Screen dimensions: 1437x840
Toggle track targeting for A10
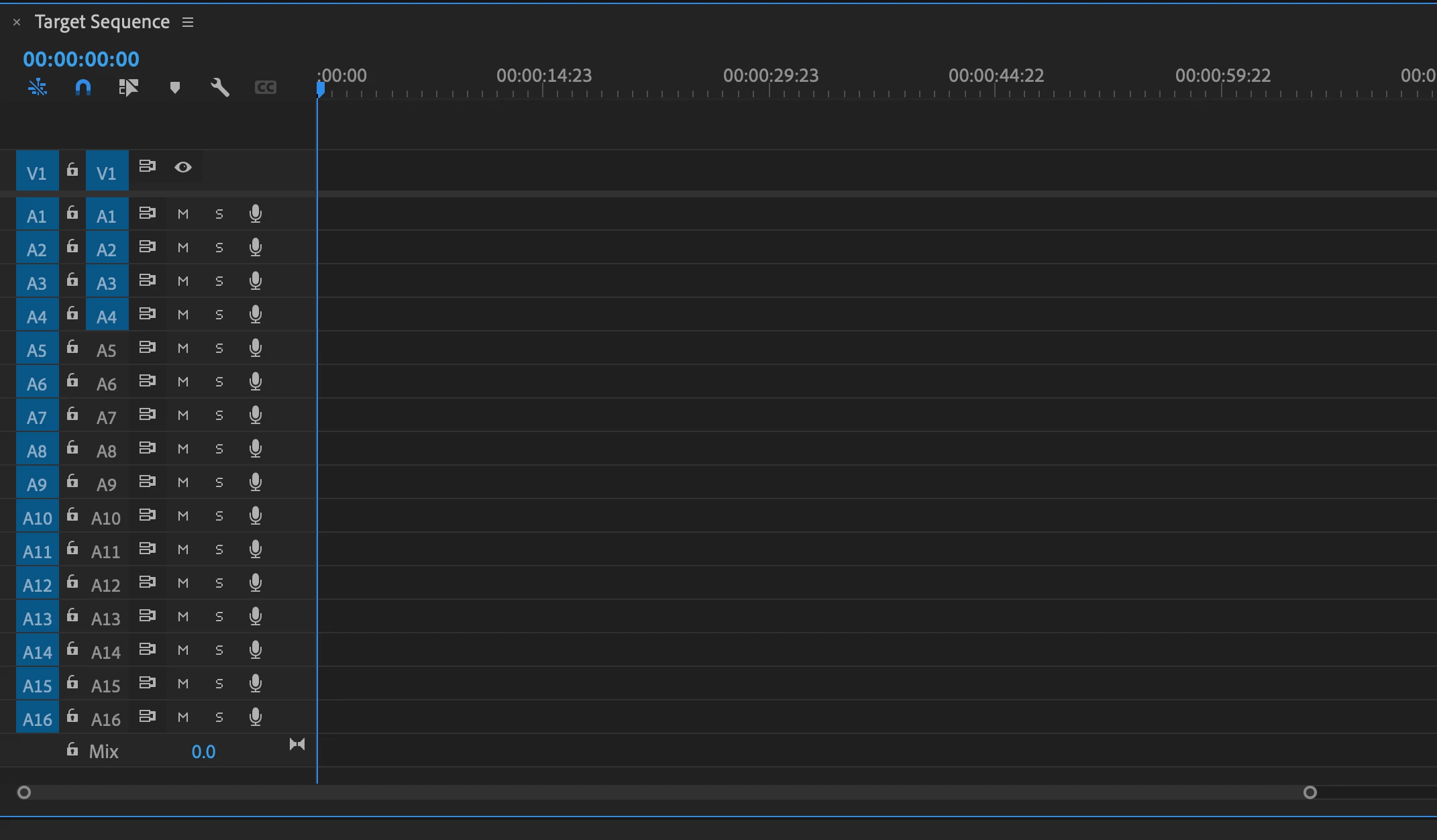point(106,518)
